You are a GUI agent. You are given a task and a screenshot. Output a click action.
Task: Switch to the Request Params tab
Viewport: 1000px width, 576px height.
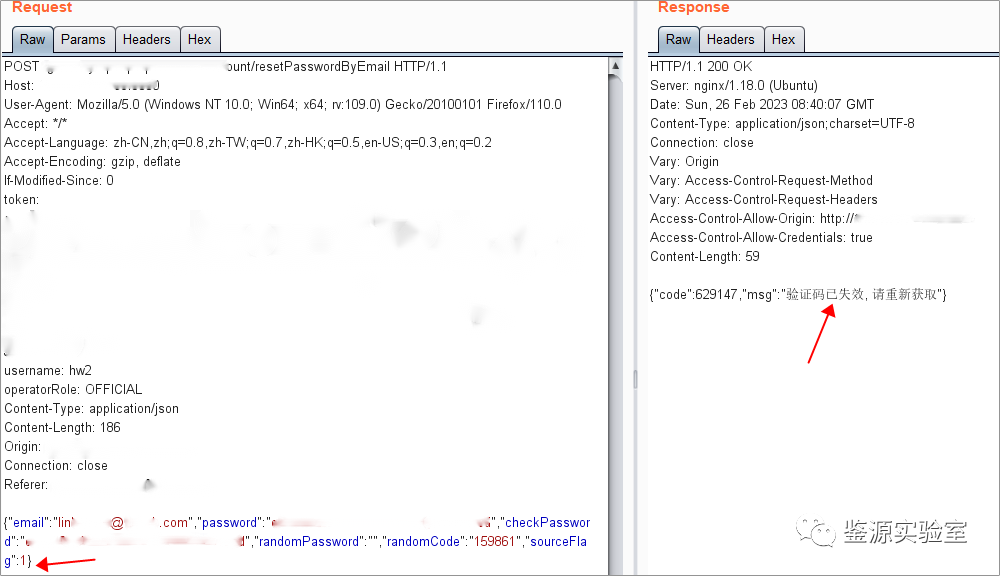(83, 40)
